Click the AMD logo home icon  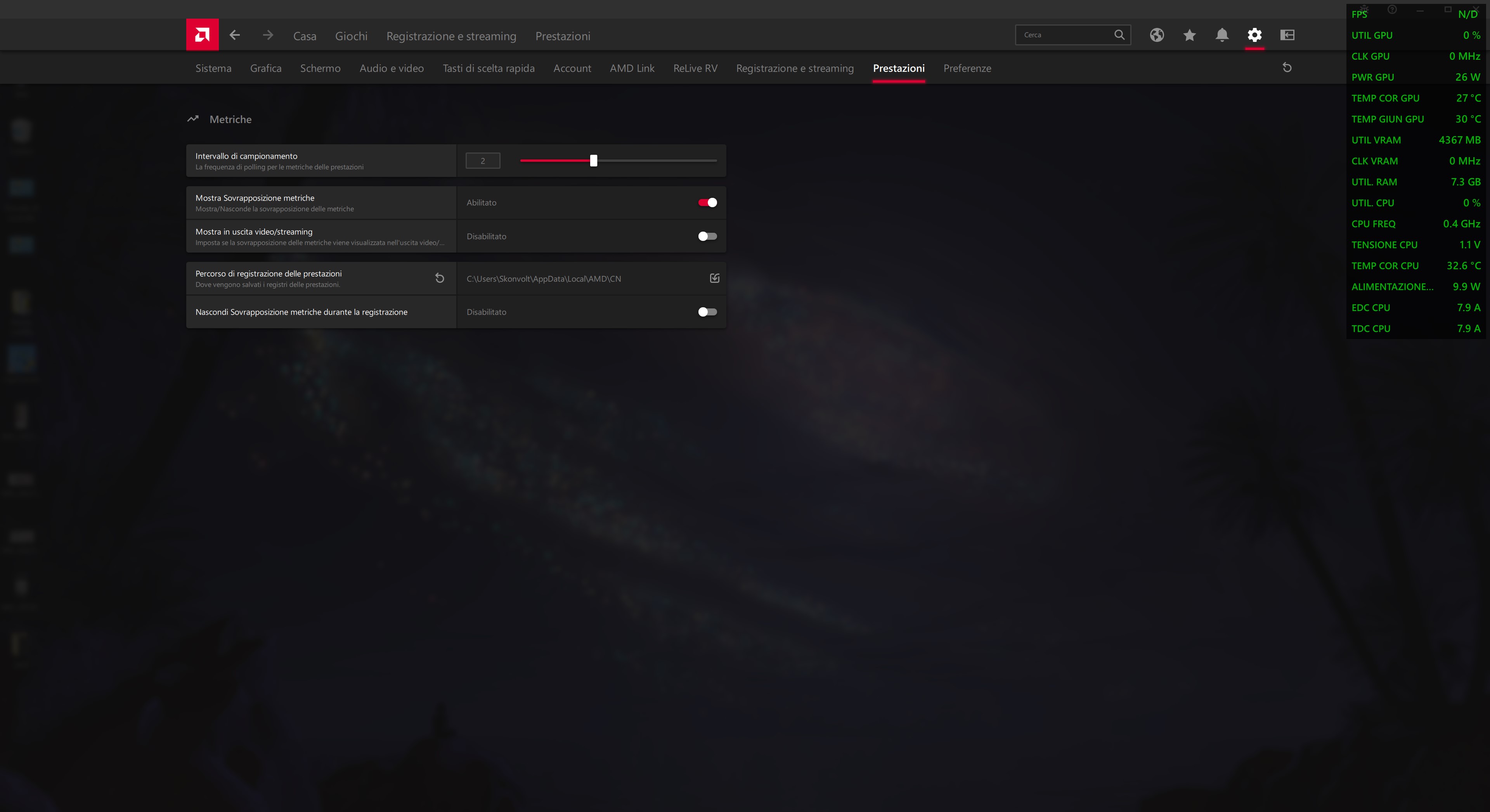point(202,35)
